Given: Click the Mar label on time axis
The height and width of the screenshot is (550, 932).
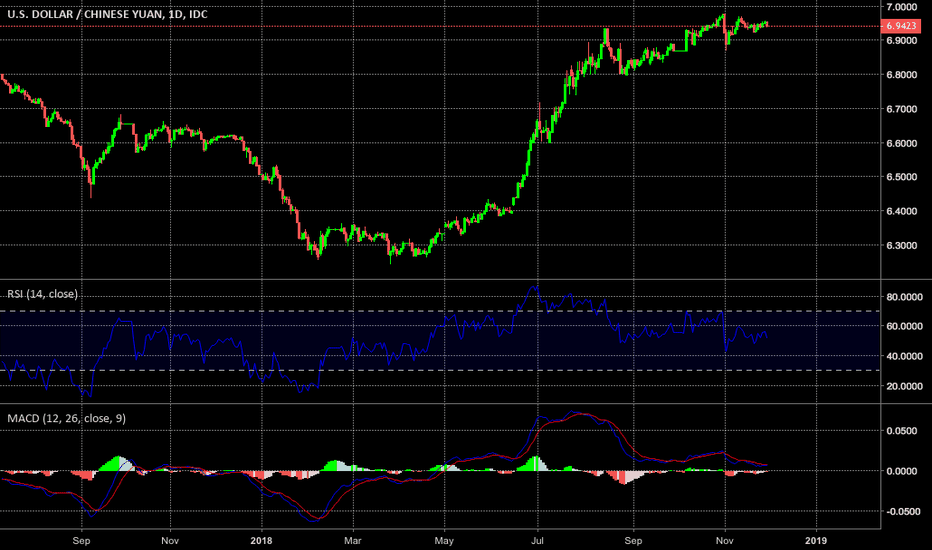Looking at the screenshot, I should (x=353, y=540).
